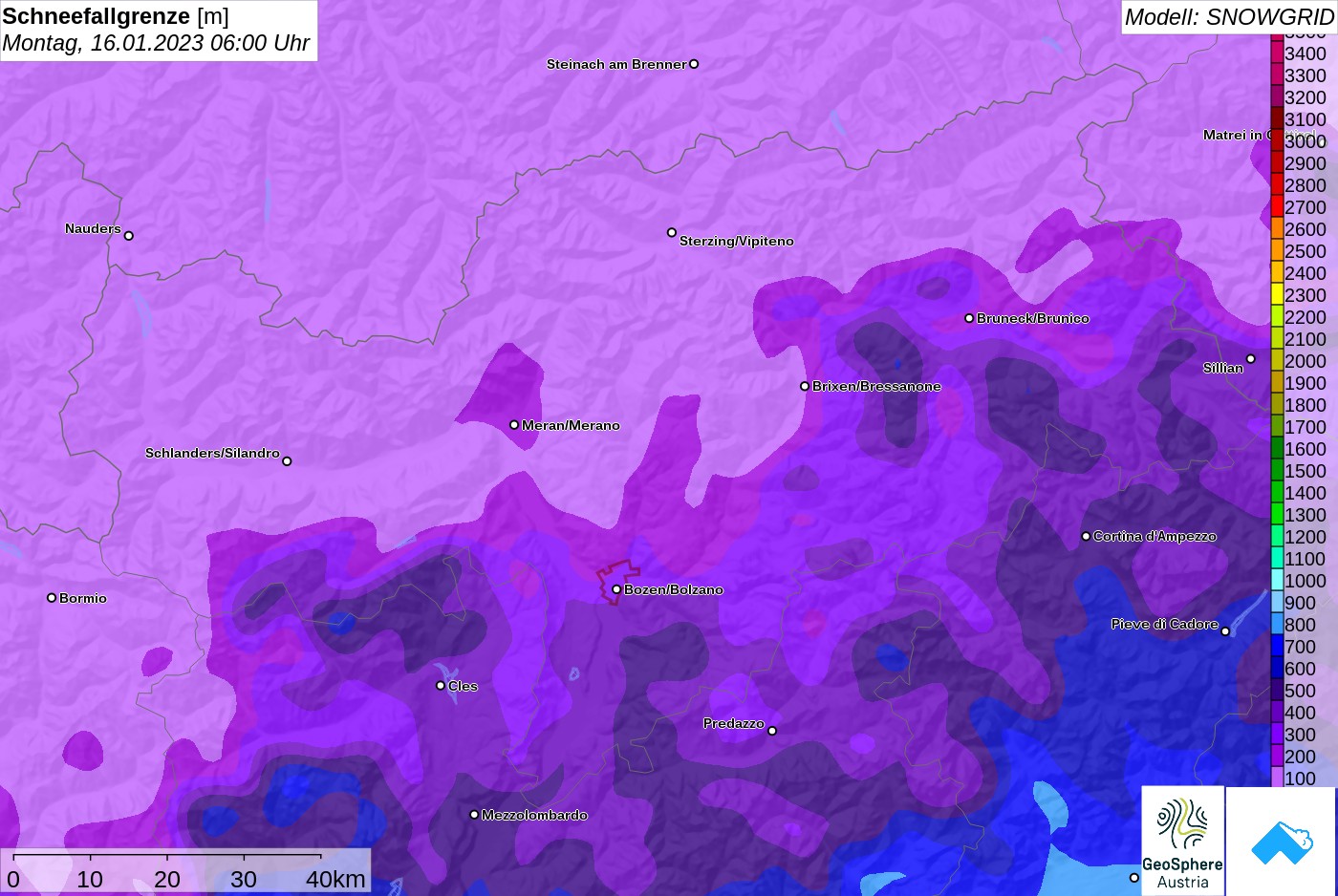Select the Schlanders/Silandro marker dot
The width and height of the screenshot is (1338, 896).
click(x=287, y=461)
